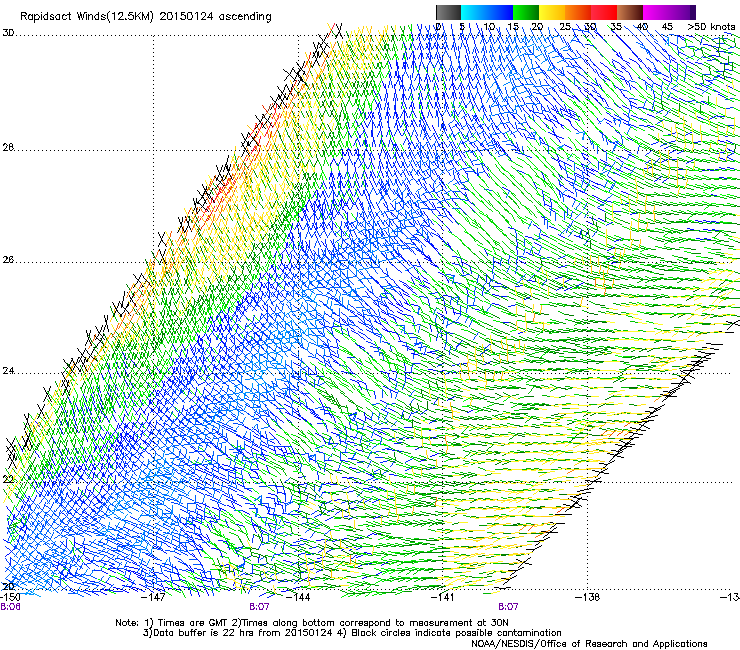This screenshot has width=740, height=650.
Task: Click the longitude label '-144'
Action: coord(299,597)
